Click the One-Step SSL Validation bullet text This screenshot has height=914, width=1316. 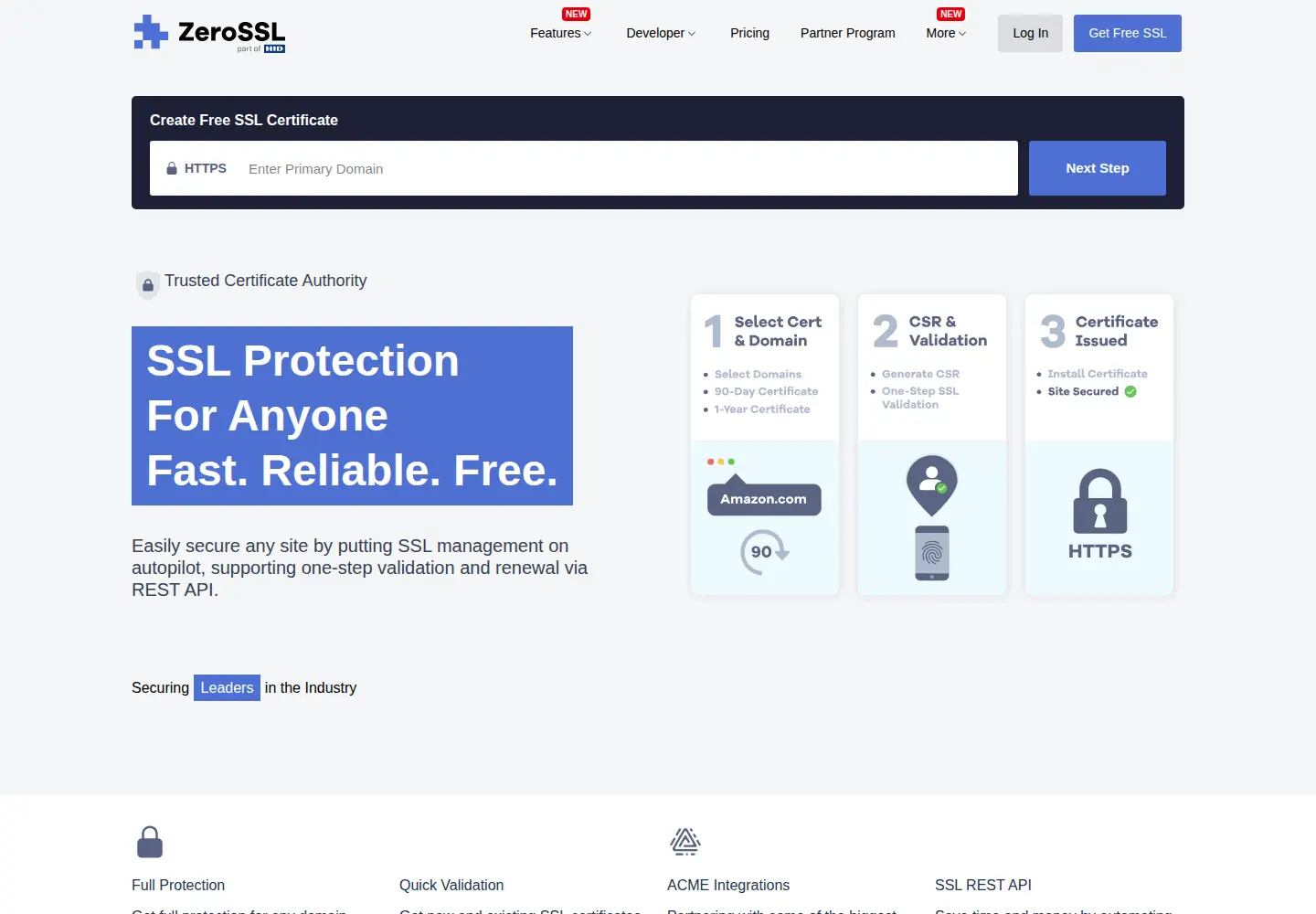tap(920, 398)
